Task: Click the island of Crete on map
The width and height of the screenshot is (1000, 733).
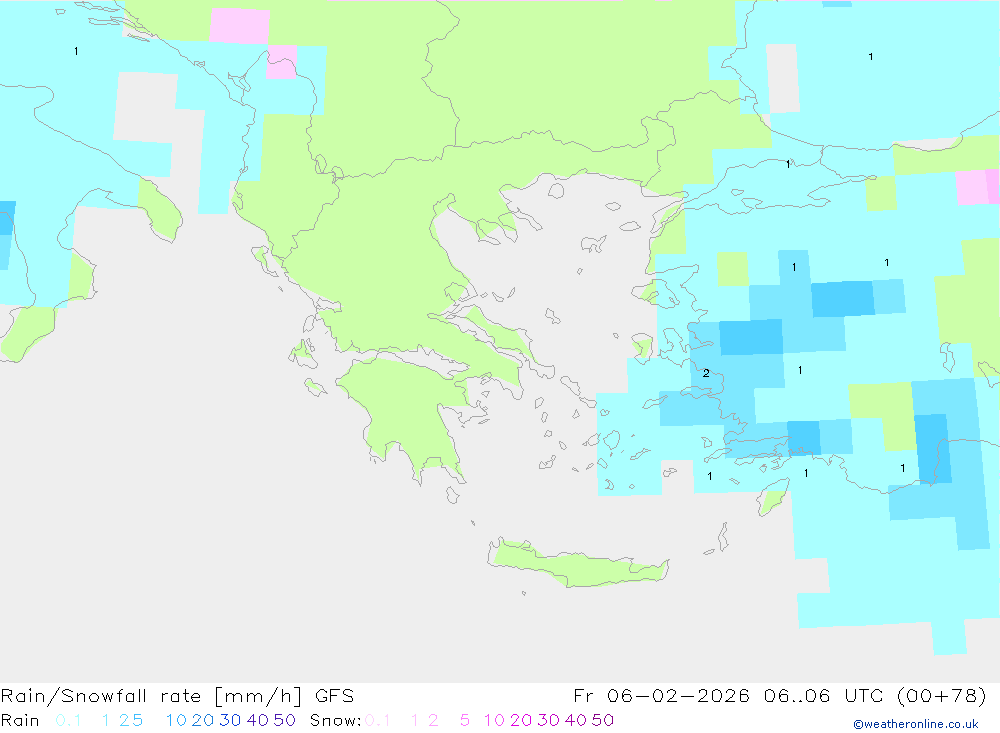Action: pyautogui.click(x=577, y=563)
